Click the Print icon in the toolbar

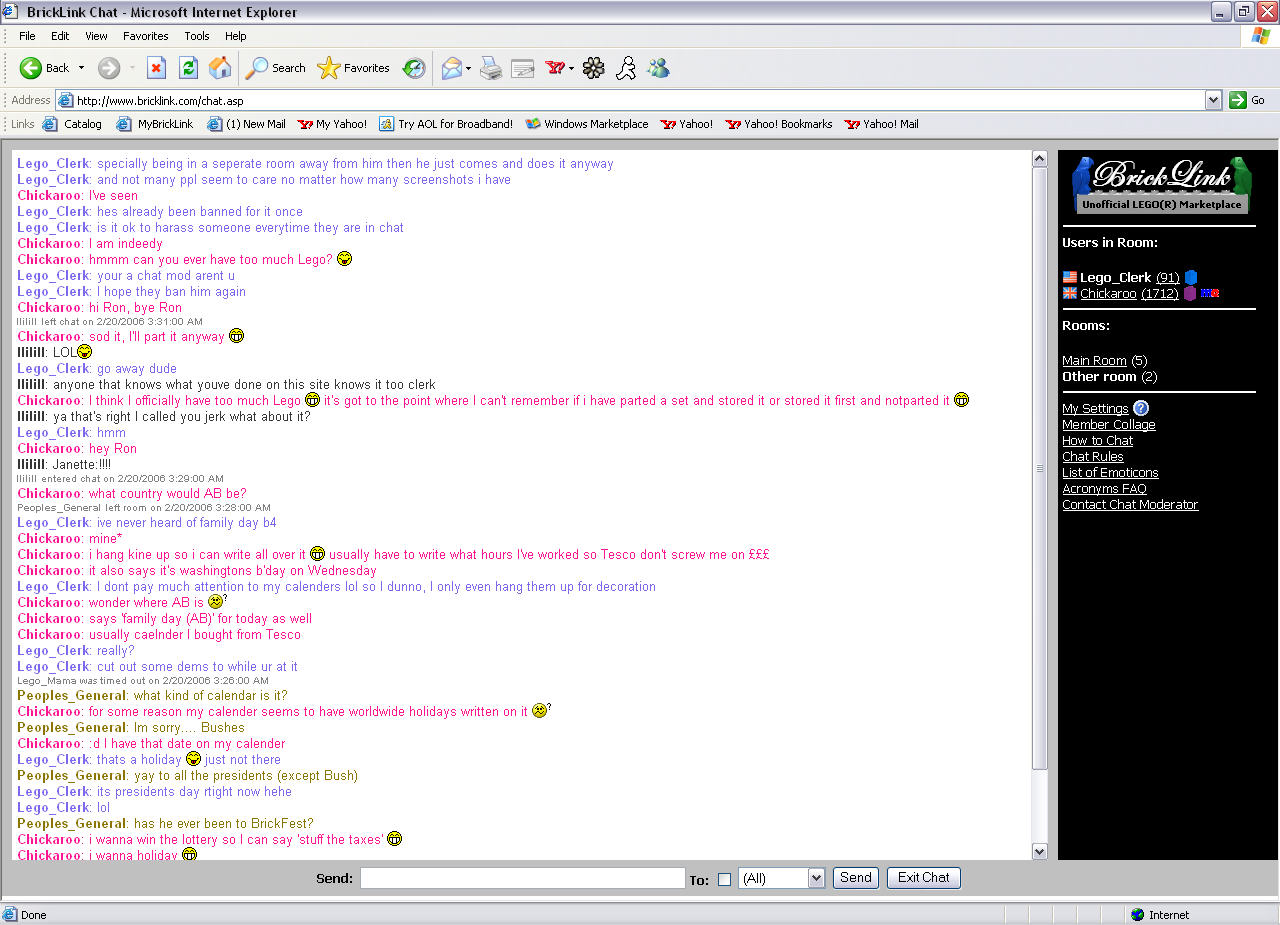[x=490, y=68]
